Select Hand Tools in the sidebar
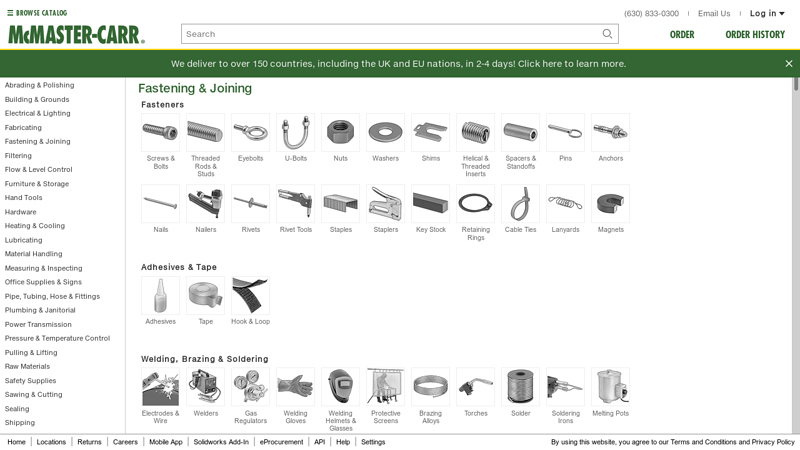Screen dimensions: 800x450 pos(23,197)
